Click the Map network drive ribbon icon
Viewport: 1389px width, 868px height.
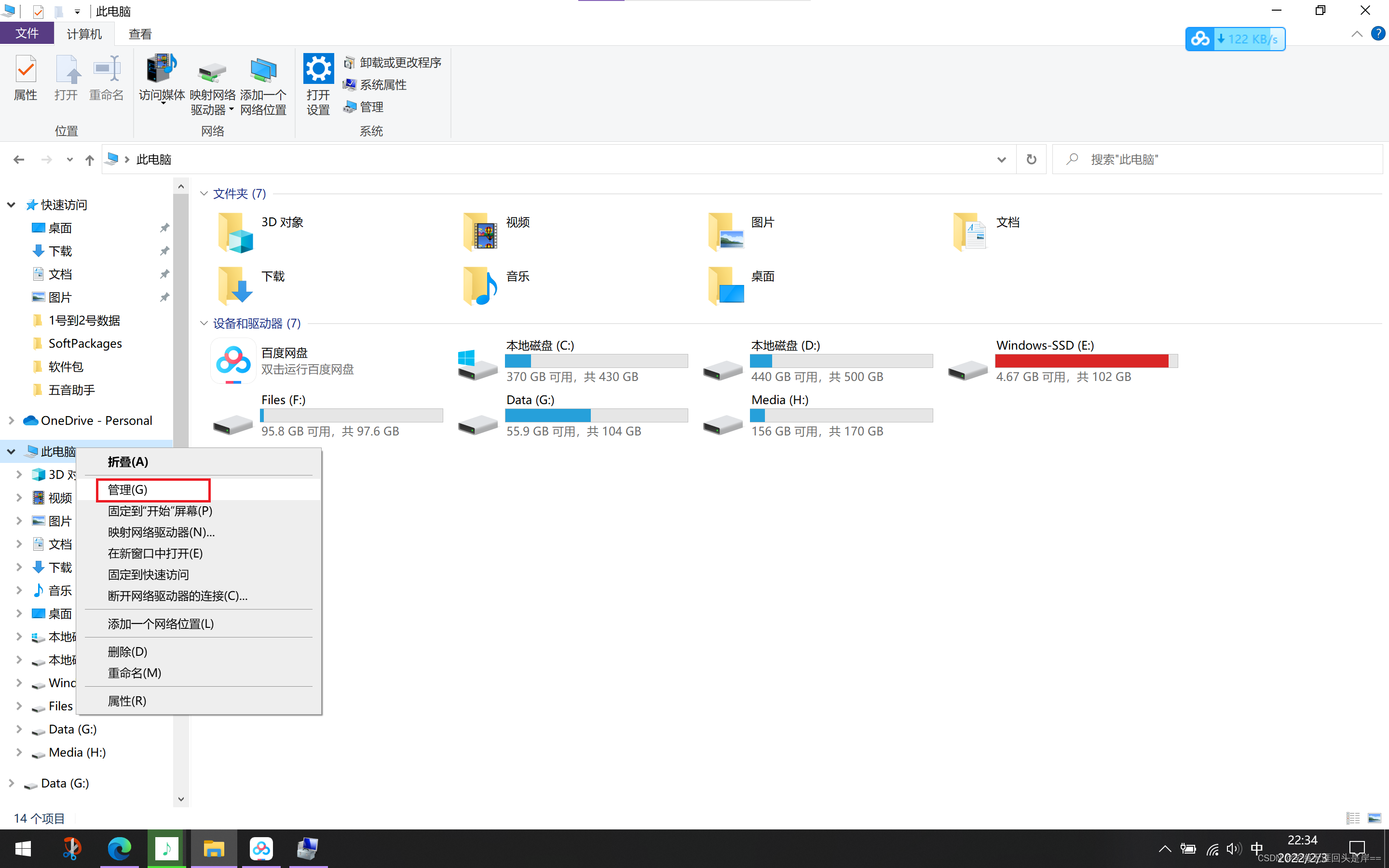click(212, 72)
